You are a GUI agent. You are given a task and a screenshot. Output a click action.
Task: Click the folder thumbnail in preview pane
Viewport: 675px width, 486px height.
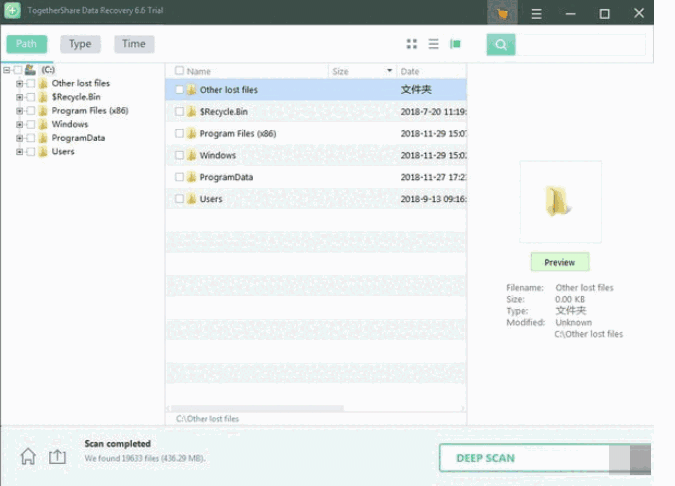point(558,201)
